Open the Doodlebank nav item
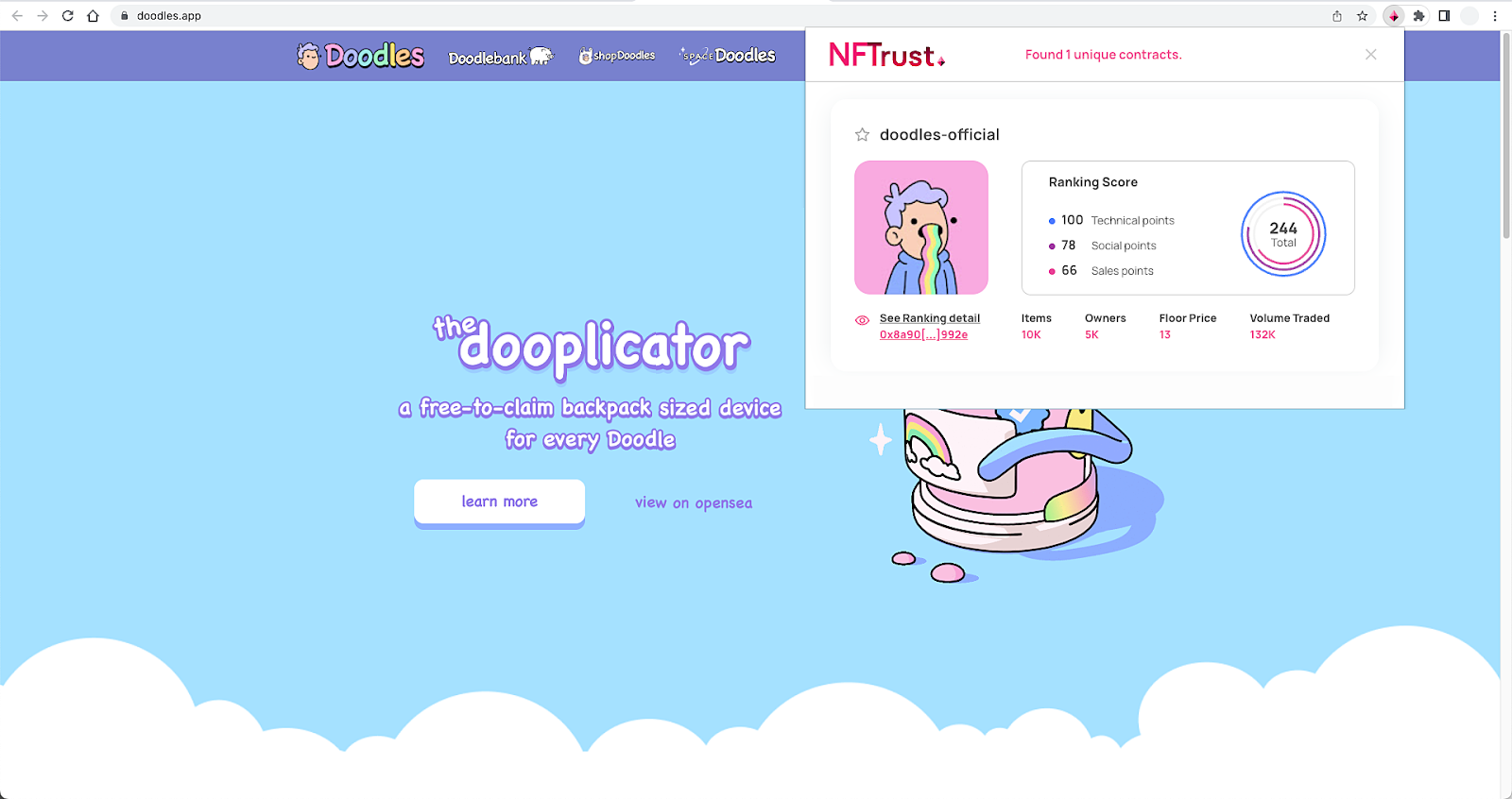This screenshot has height=799, width=1512. 501,57
